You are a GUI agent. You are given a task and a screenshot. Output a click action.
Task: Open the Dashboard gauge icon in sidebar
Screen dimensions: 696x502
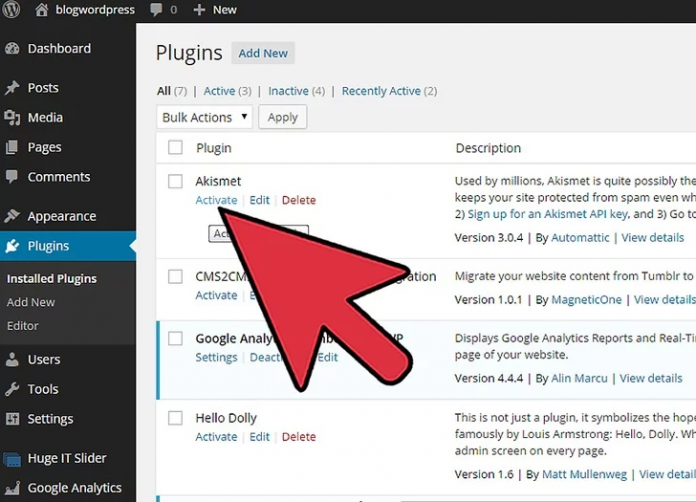(x=12, y=49)
